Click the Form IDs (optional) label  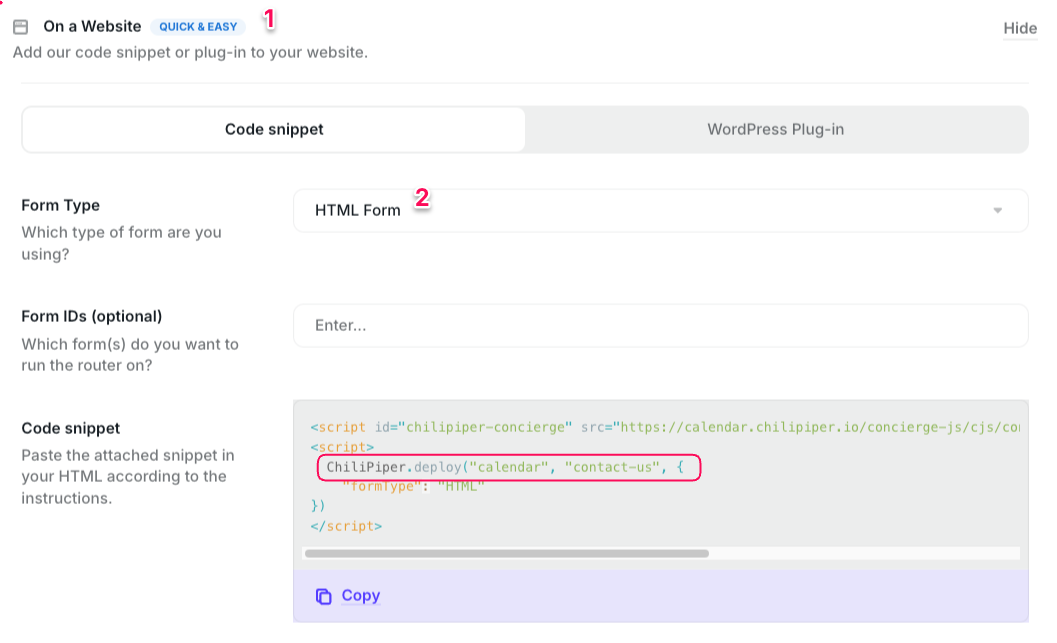[92, 316]
